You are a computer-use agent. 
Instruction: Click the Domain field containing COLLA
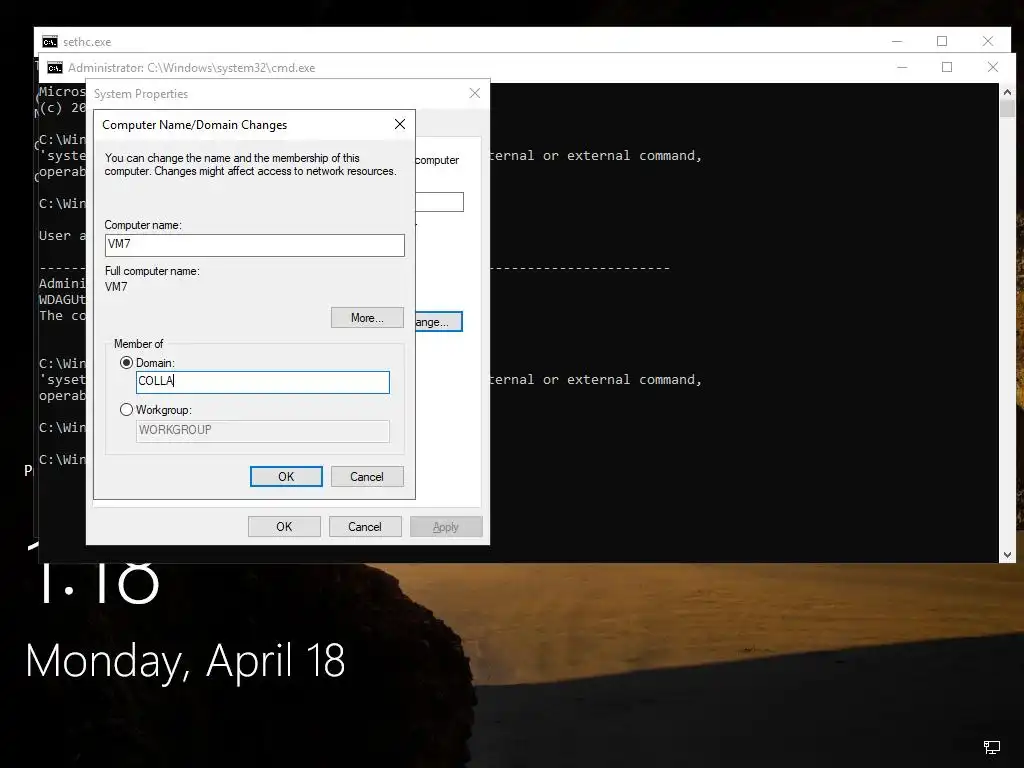263,382
